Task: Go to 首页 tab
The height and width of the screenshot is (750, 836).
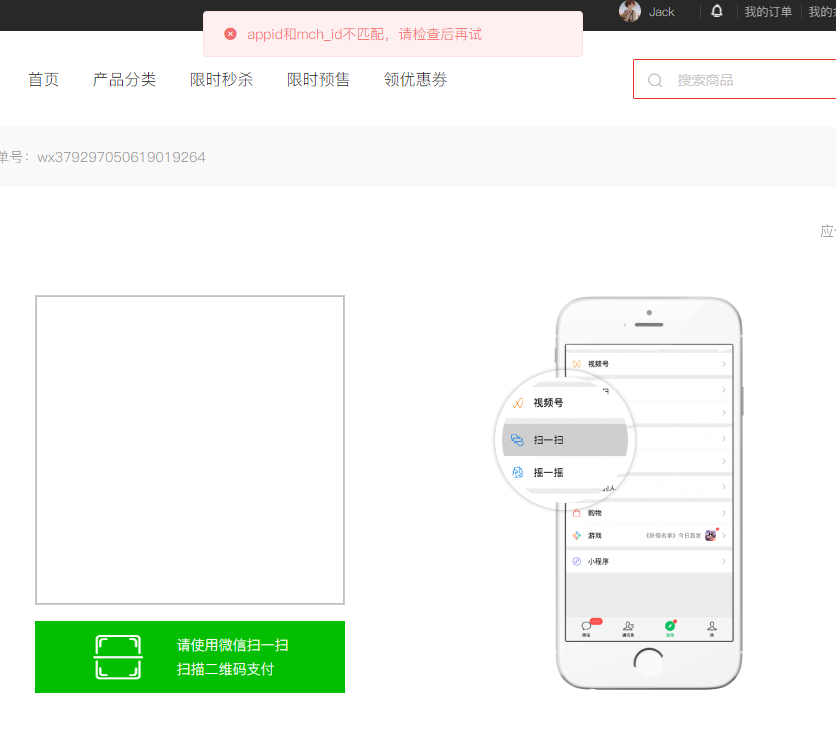Action: 43,79
